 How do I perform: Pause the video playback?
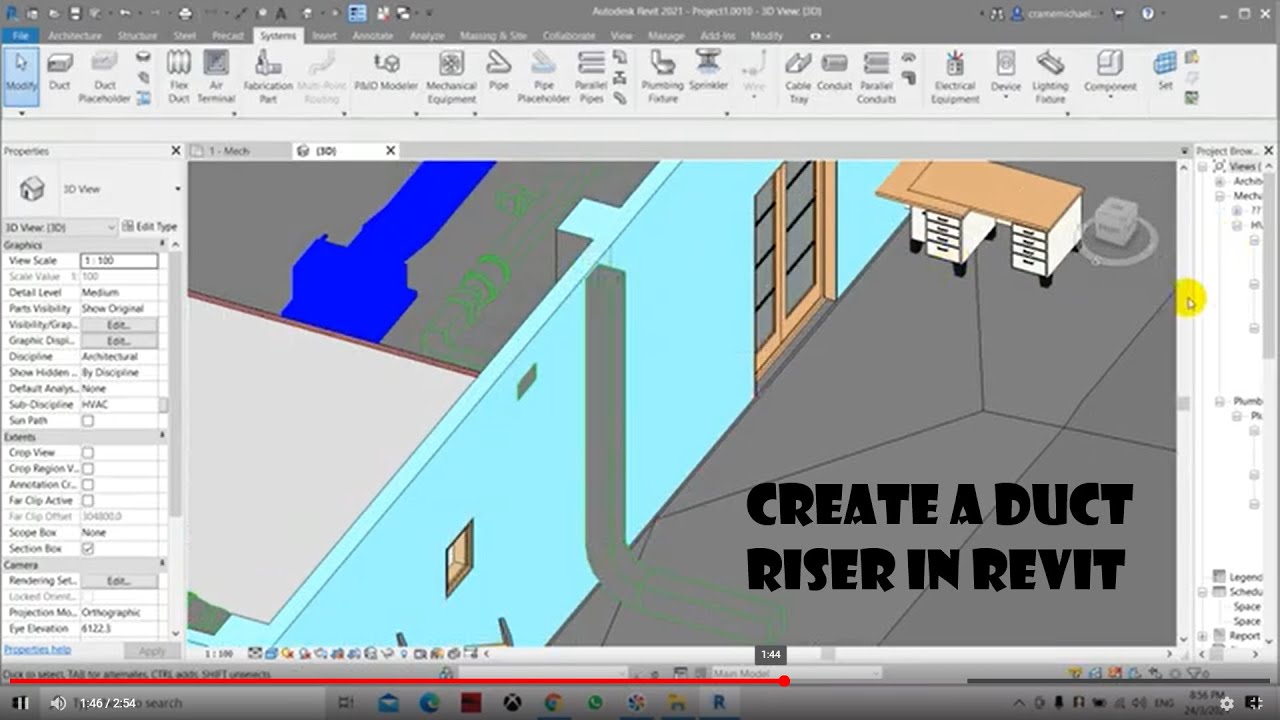click(x=21, y=703)
